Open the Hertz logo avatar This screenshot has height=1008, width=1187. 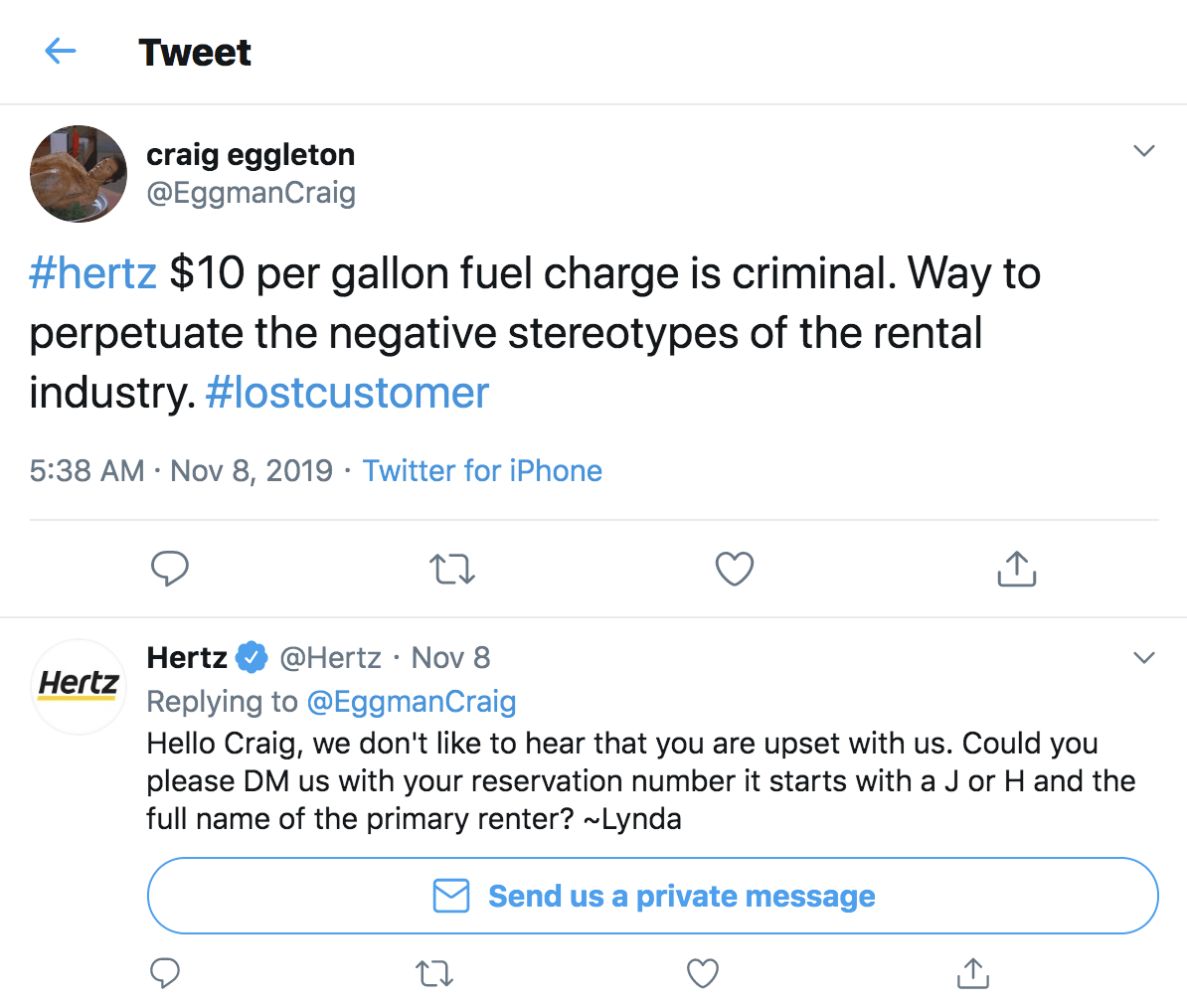click(x=79, y=686)
